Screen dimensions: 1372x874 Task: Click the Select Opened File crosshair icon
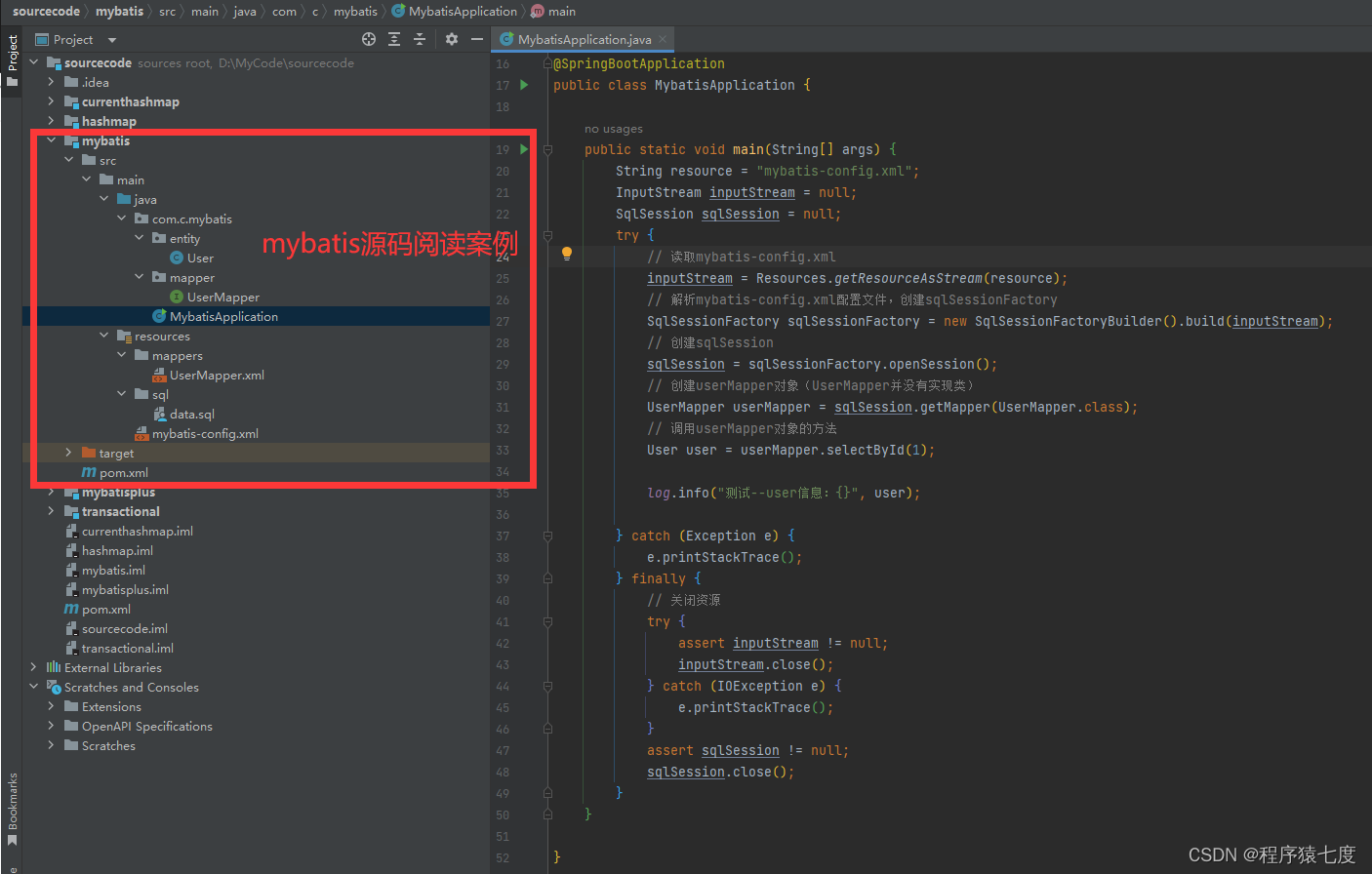click(x=369, y=39)
